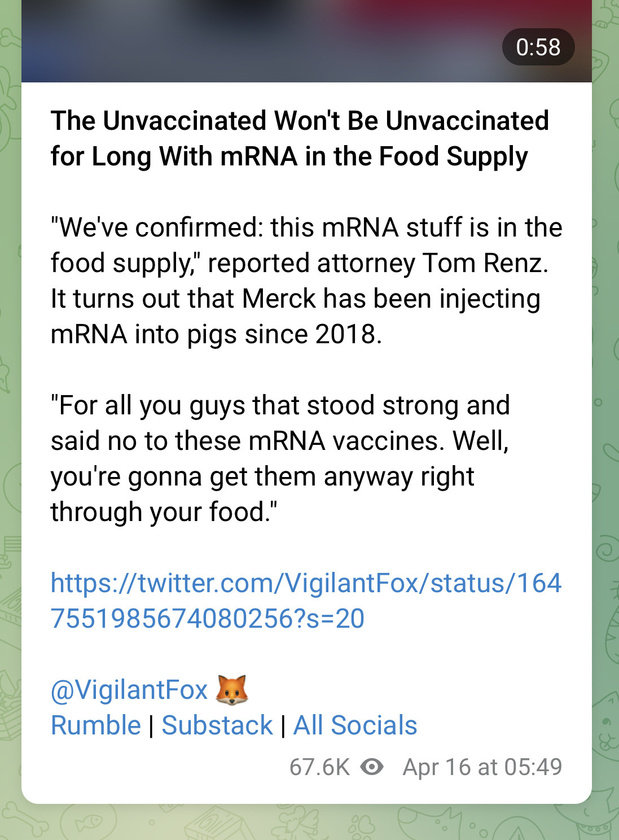The height and width of the screenshot is (840, 619).
Task: Tap the bone doodle on the chat wallpaper
Action: point(24,821)
